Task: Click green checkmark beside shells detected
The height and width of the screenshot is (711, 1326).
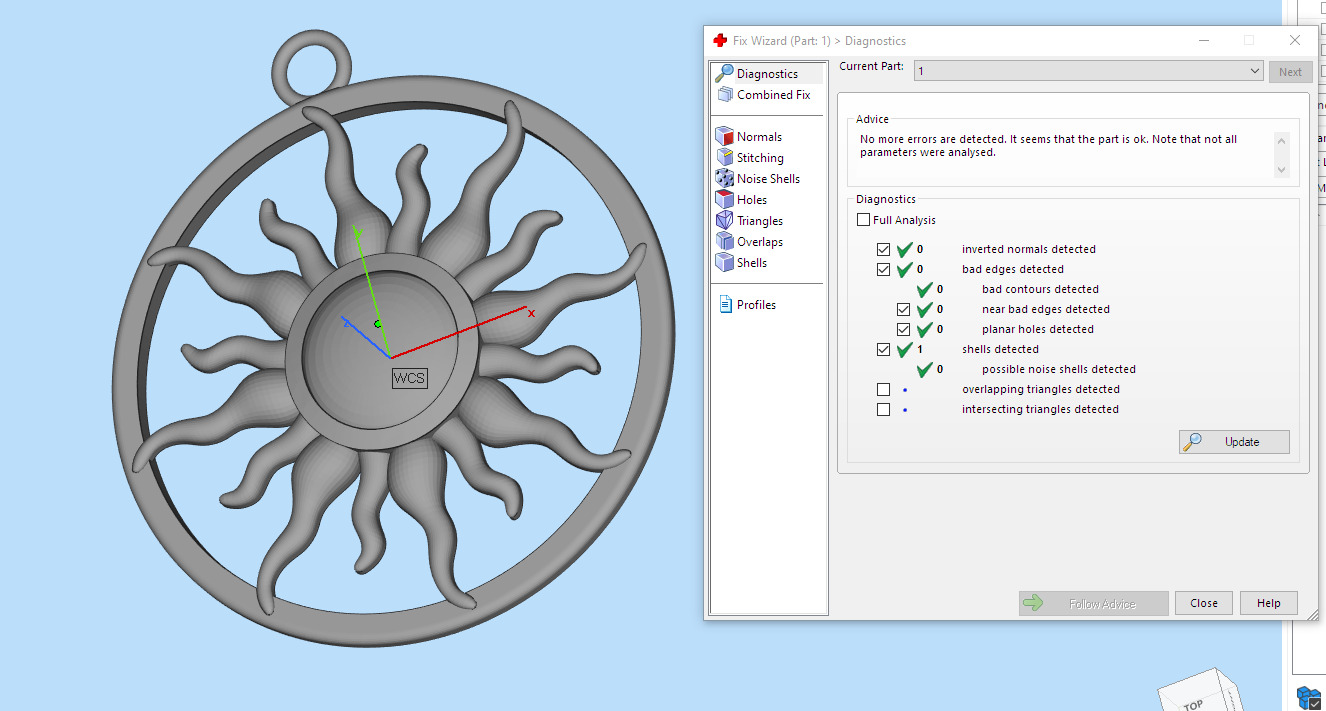Action: 904,349
